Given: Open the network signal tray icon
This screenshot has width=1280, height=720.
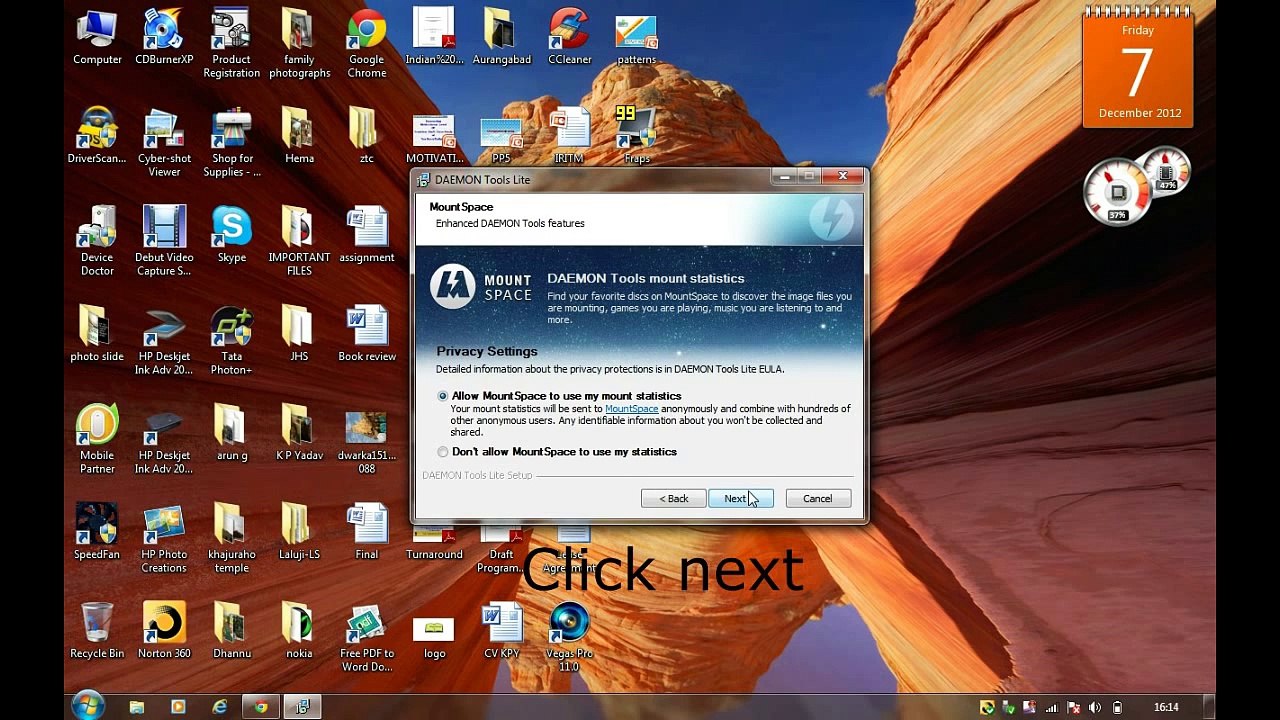Looking at the screenshot, I should pyautogui.click(x=1051, y=707).
